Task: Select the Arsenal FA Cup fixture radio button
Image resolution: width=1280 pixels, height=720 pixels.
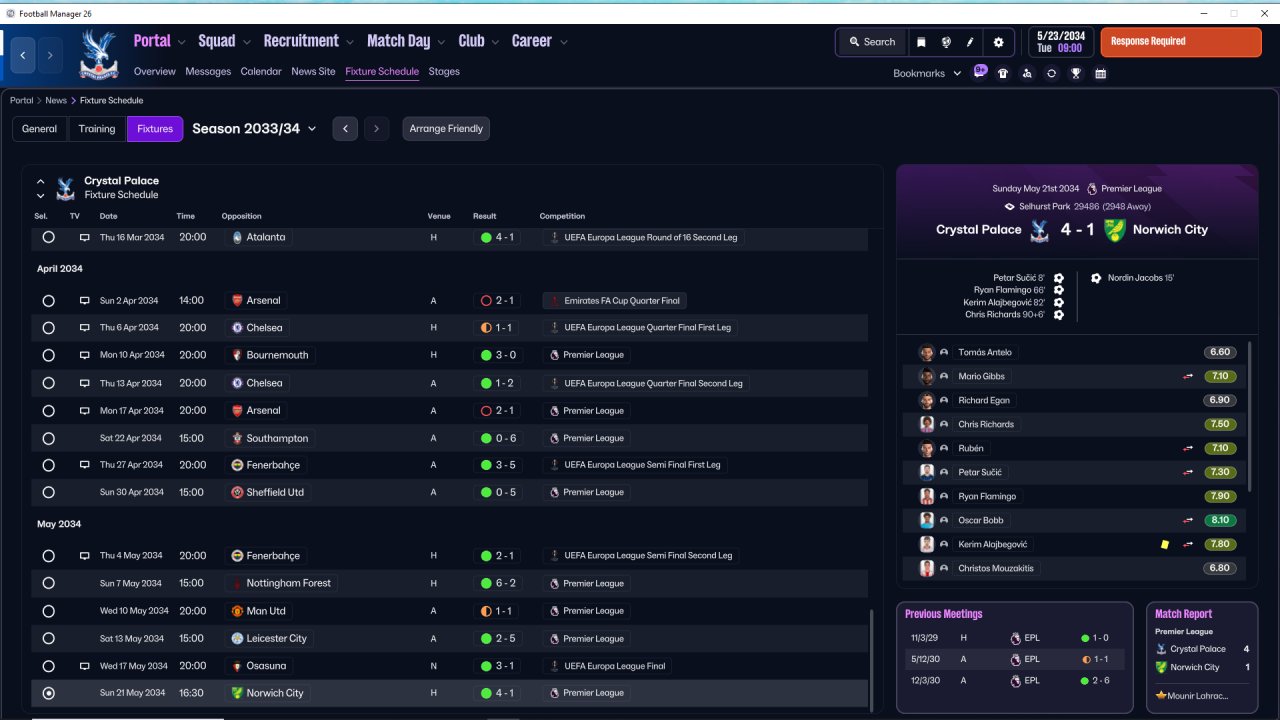Action: point(48,301)
